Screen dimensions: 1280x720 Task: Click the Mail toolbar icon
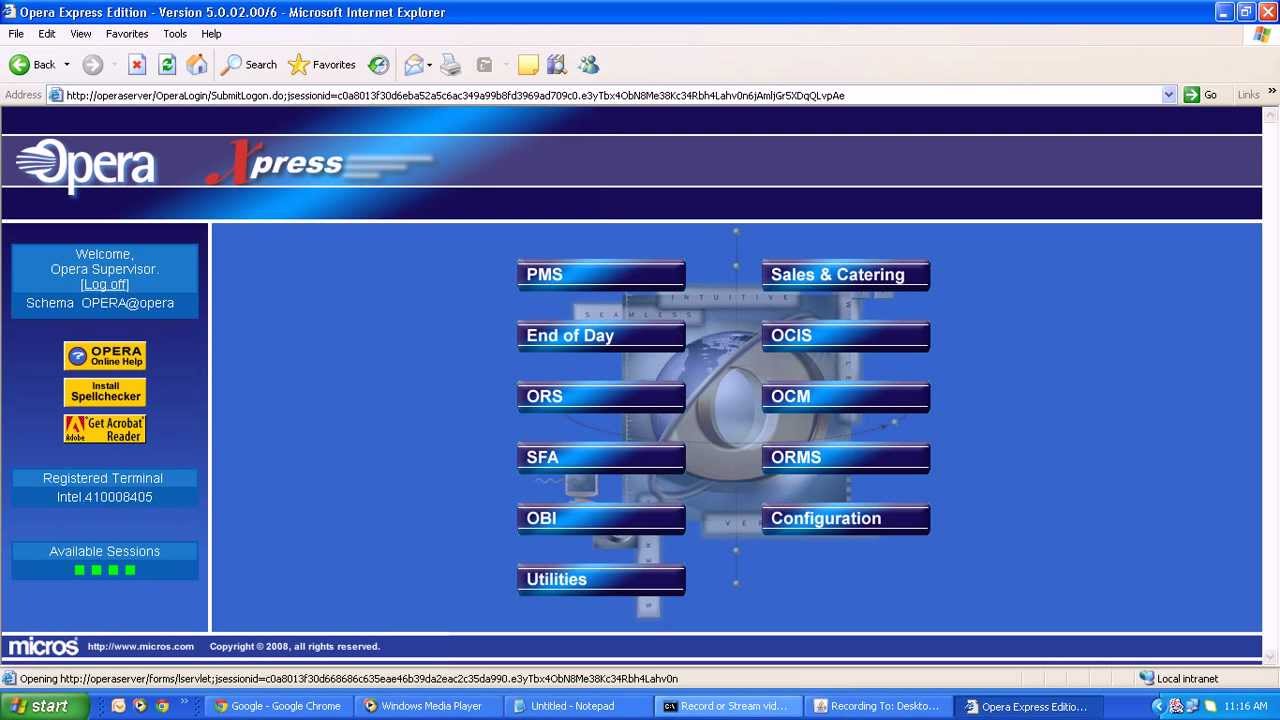414,65
